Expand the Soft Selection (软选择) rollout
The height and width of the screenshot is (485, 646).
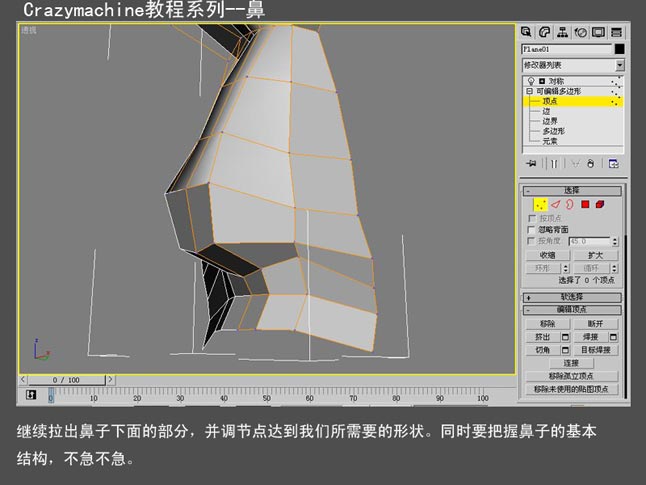click(572, 297)
